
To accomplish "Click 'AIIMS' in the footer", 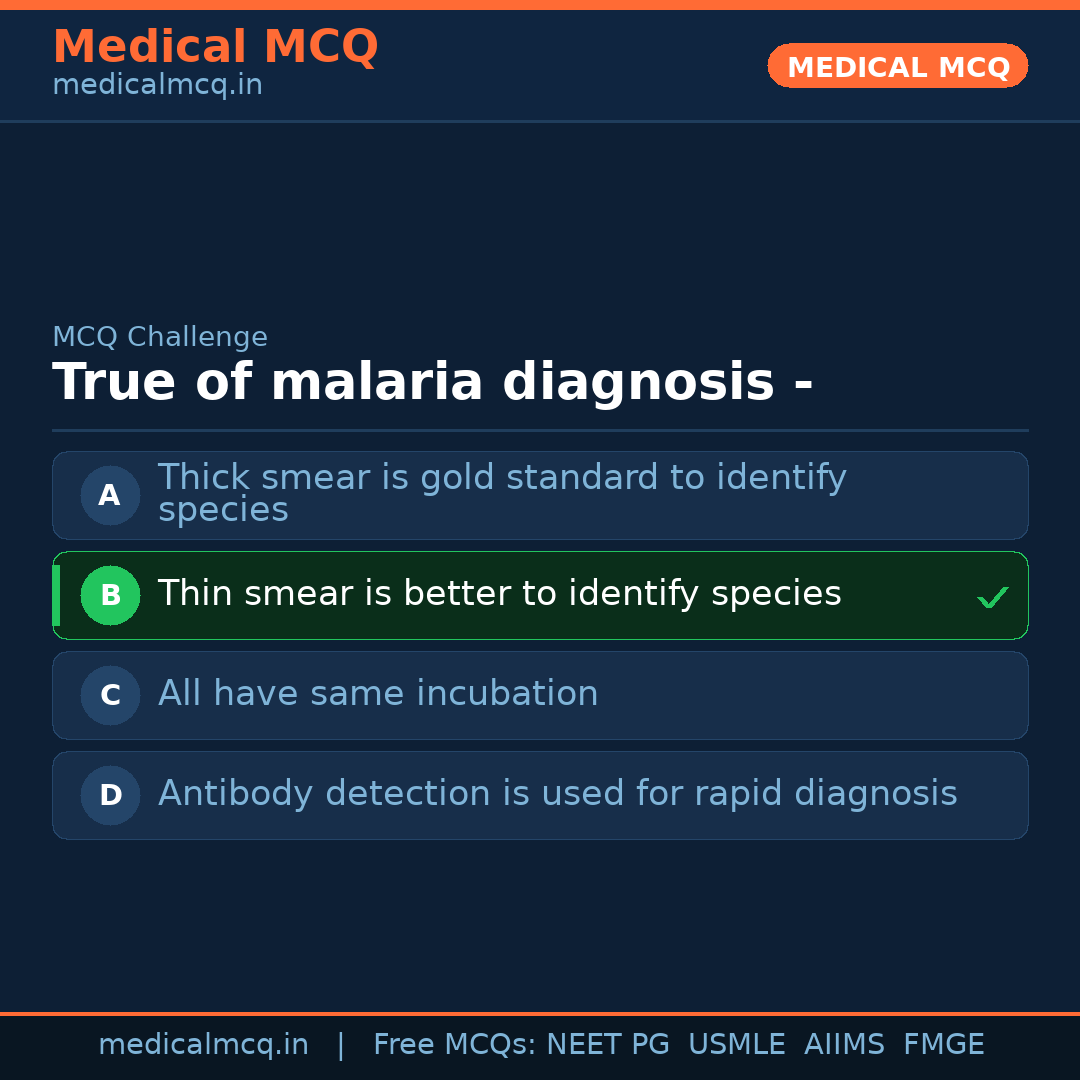I will click(x=844, y=1045).
